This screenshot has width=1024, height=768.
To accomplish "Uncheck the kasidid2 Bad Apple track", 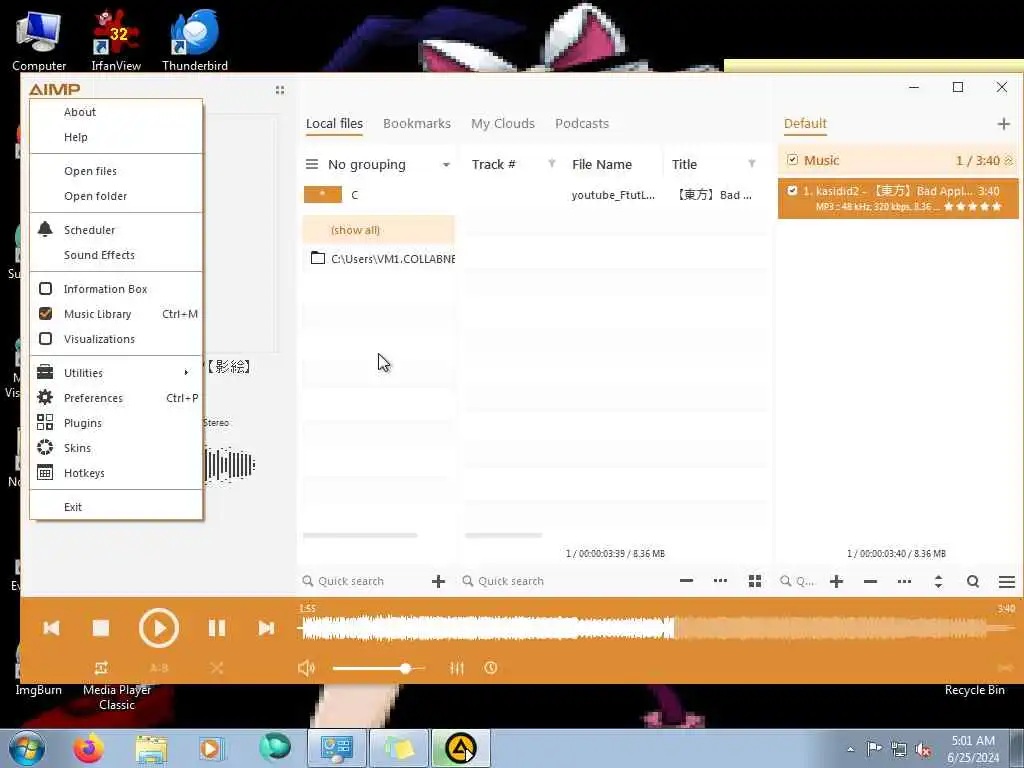I will pyautogui.click(x=792, y=191).
